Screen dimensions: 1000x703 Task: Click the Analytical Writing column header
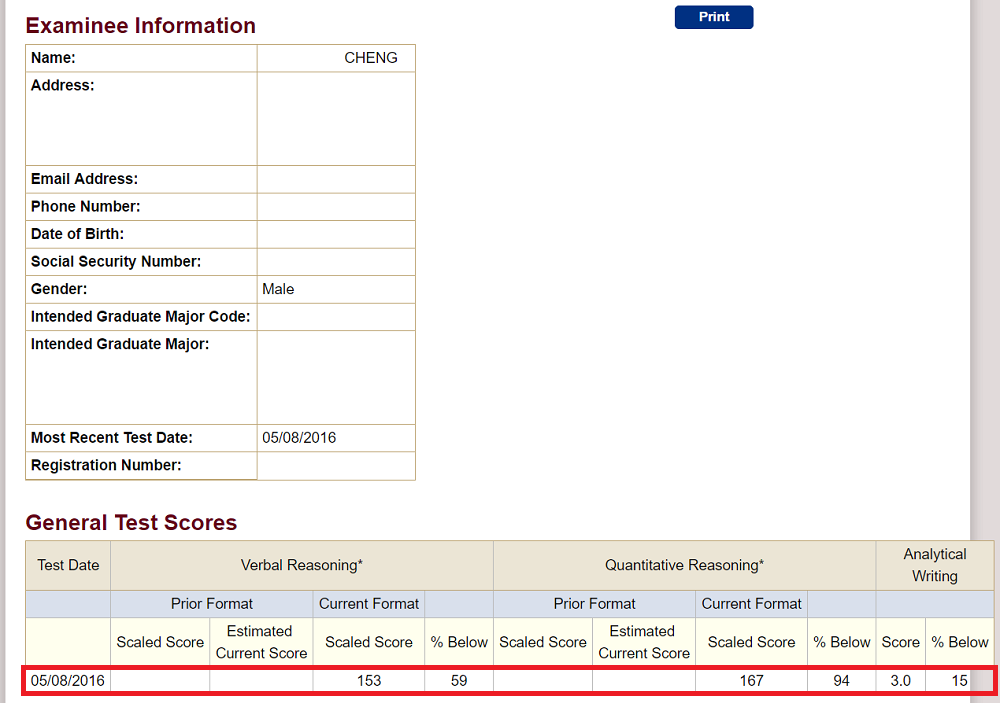(x=935, y=565)
